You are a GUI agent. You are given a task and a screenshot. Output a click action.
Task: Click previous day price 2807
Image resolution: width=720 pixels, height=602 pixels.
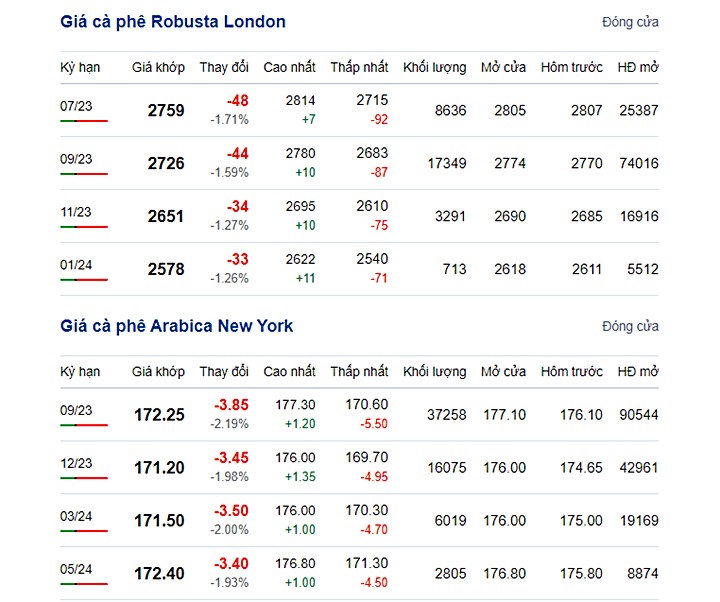pyautogui.click(x=586, y=110)
